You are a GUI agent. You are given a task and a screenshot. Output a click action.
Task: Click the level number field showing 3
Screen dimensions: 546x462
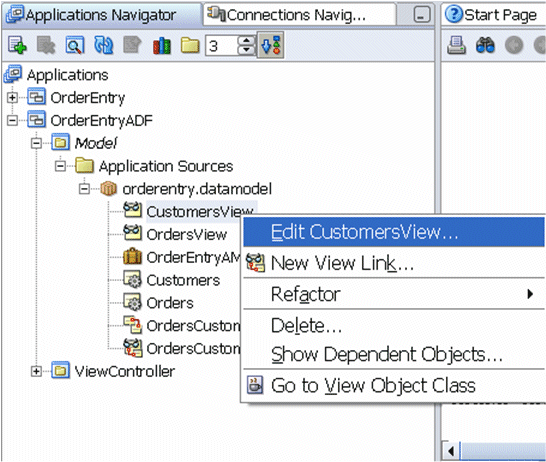coord(221,45)
